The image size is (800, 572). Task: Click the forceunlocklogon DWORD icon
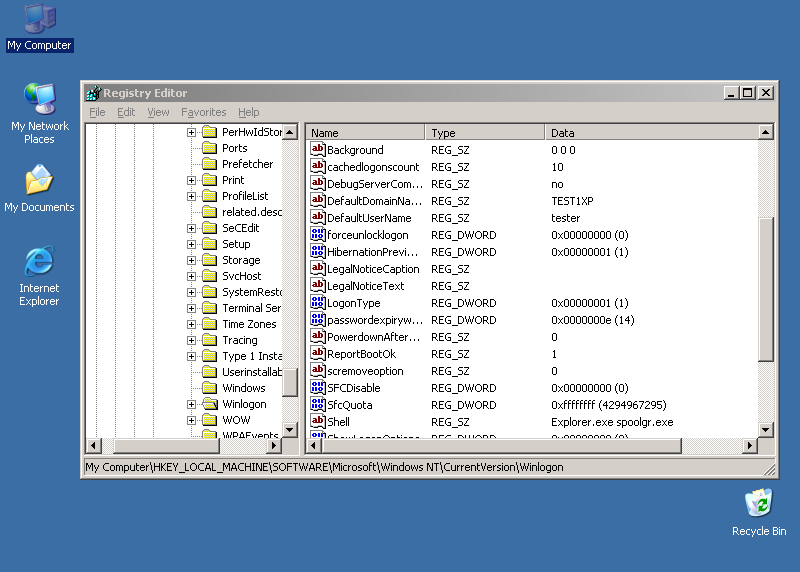[x=317, y=235]
